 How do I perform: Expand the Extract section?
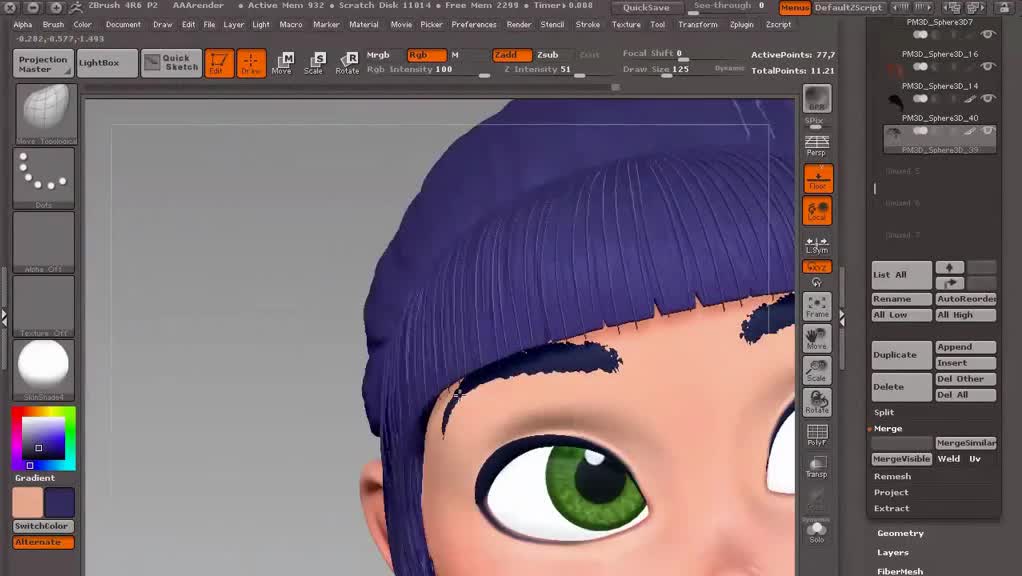point(892,508)
